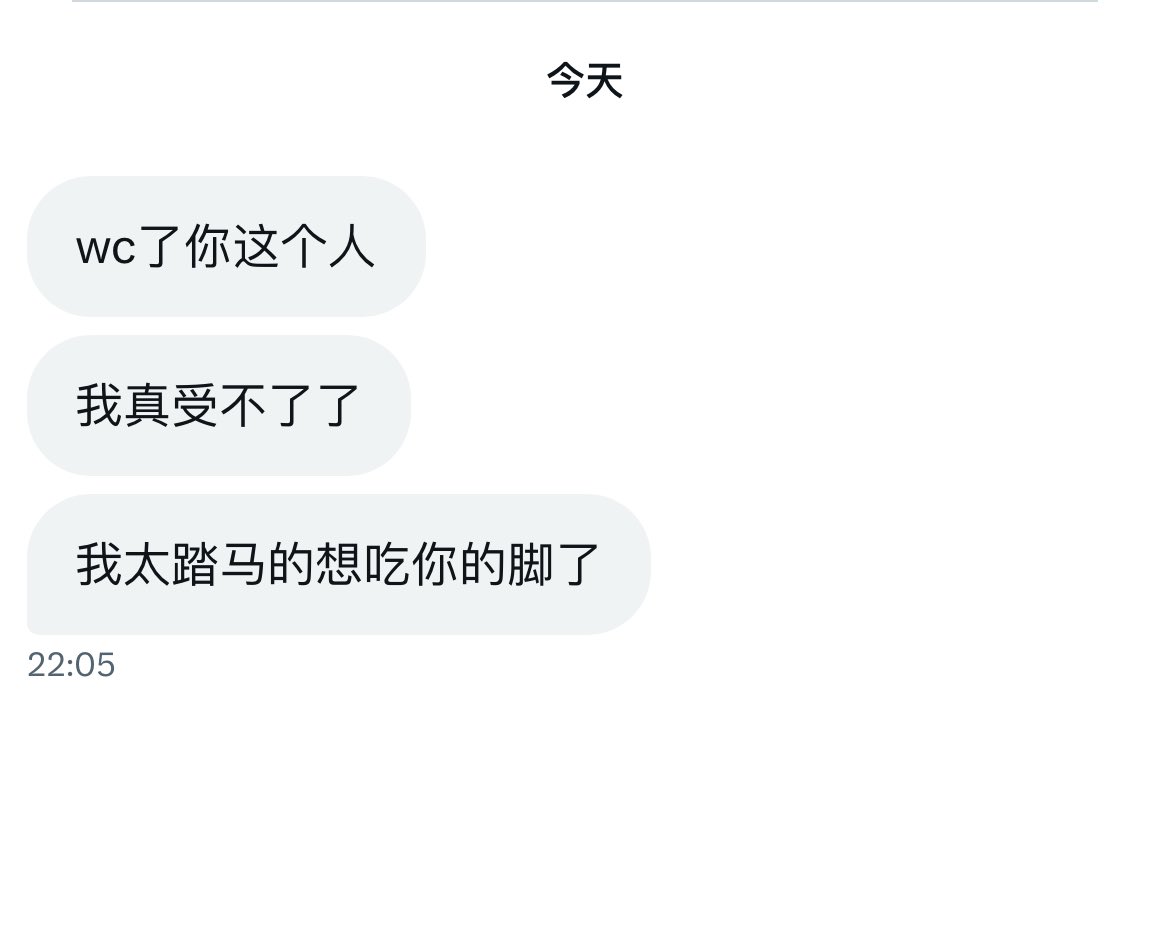
Task: Click the character "今" in date label
Action: point(565,80)
